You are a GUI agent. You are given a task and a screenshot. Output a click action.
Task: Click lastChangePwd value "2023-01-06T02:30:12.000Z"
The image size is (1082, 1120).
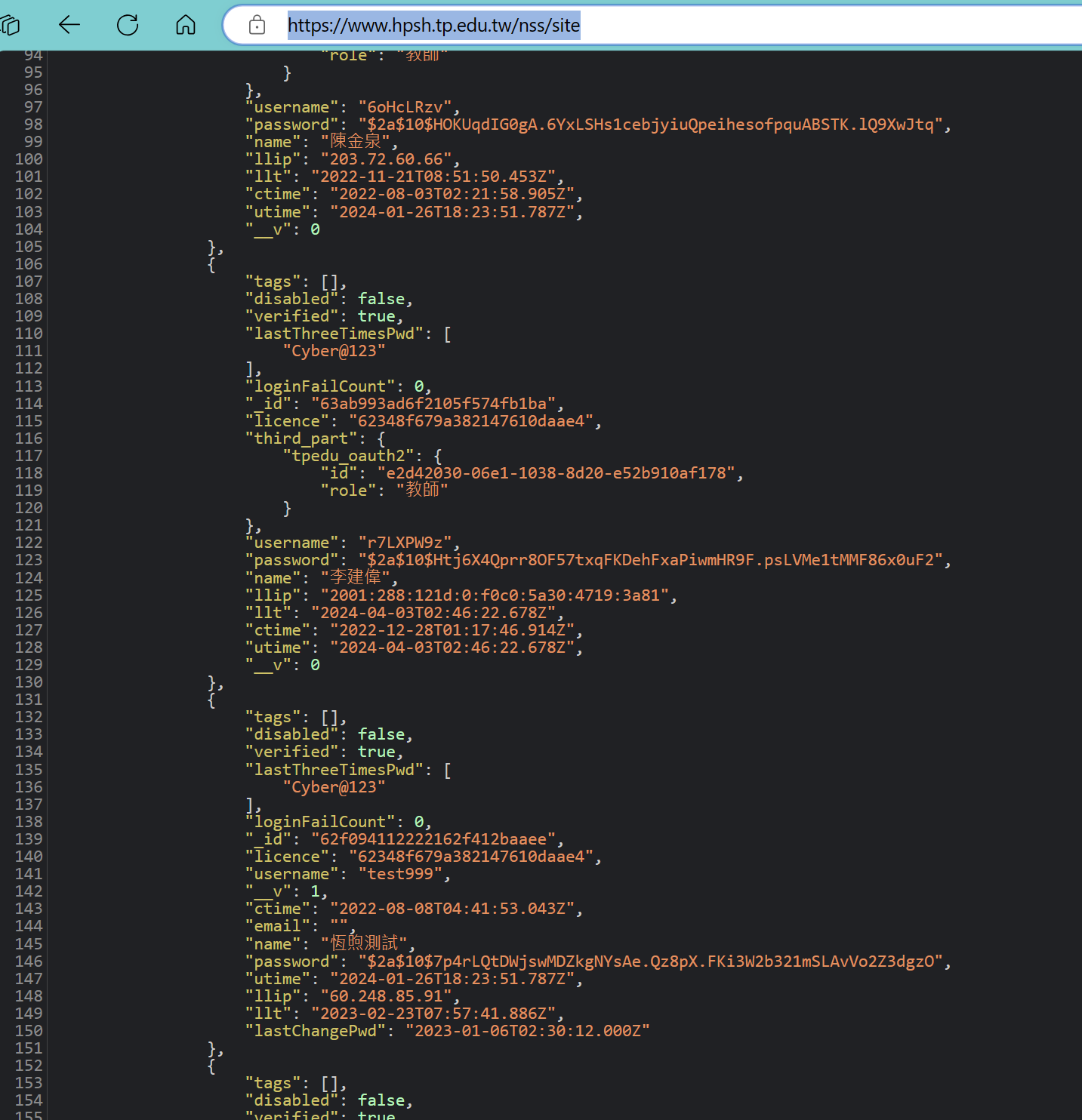tap(527, 1031)
